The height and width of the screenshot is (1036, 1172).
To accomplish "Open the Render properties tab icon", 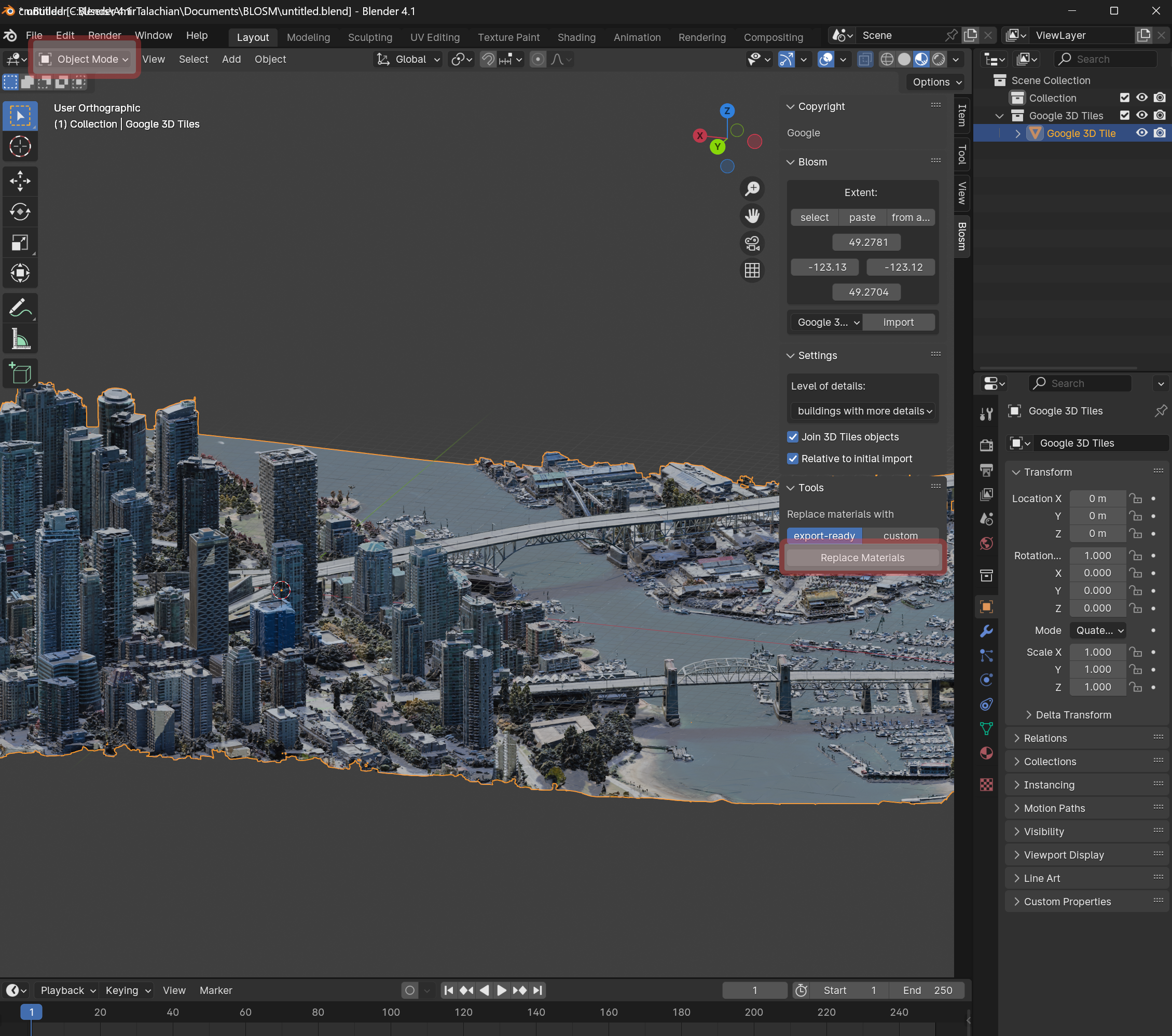I will tap(986, 446).
